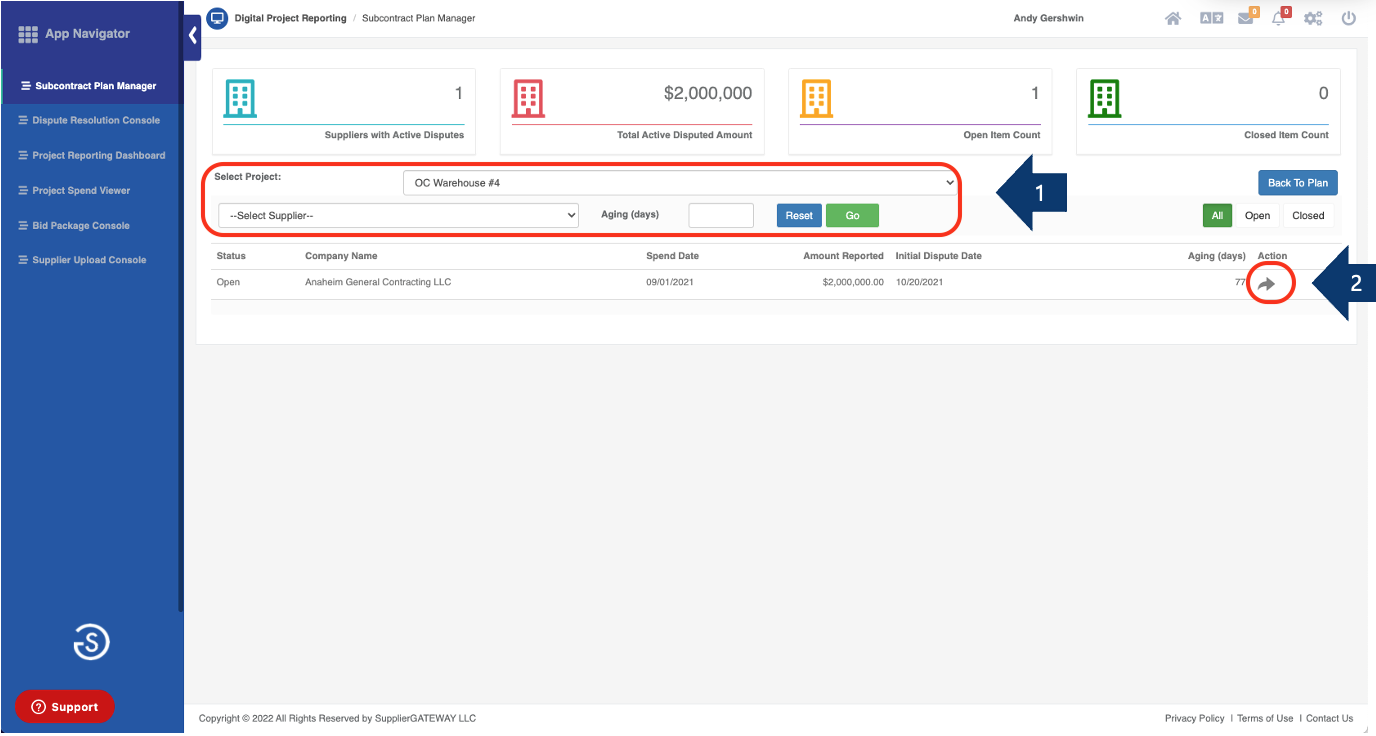Open the settings gears icon

pyautogui.click(x=1313, y=18)
